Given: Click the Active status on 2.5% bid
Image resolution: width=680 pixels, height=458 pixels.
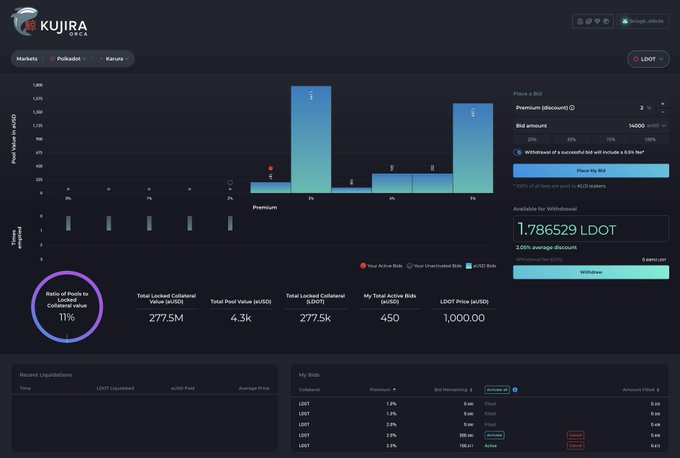Looking at the screenshot, I should [490, 445].
